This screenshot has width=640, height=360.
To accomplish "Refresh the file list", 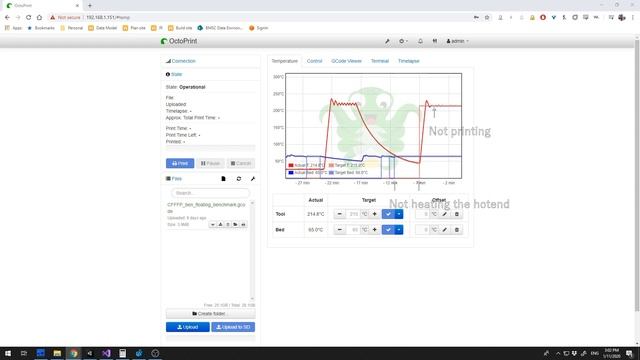I will click(x=239, y=179).
